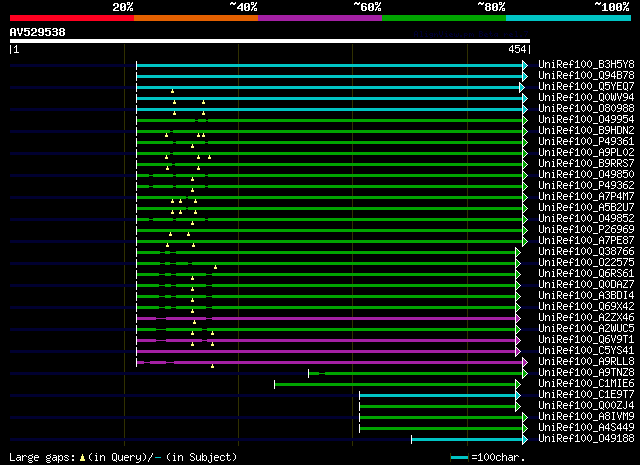The width and height of the screenshot is (640, 465).
Task: Click the yellow gap marker under the O22575 bar
Action: pyautogui.click(x=216, y=267)
